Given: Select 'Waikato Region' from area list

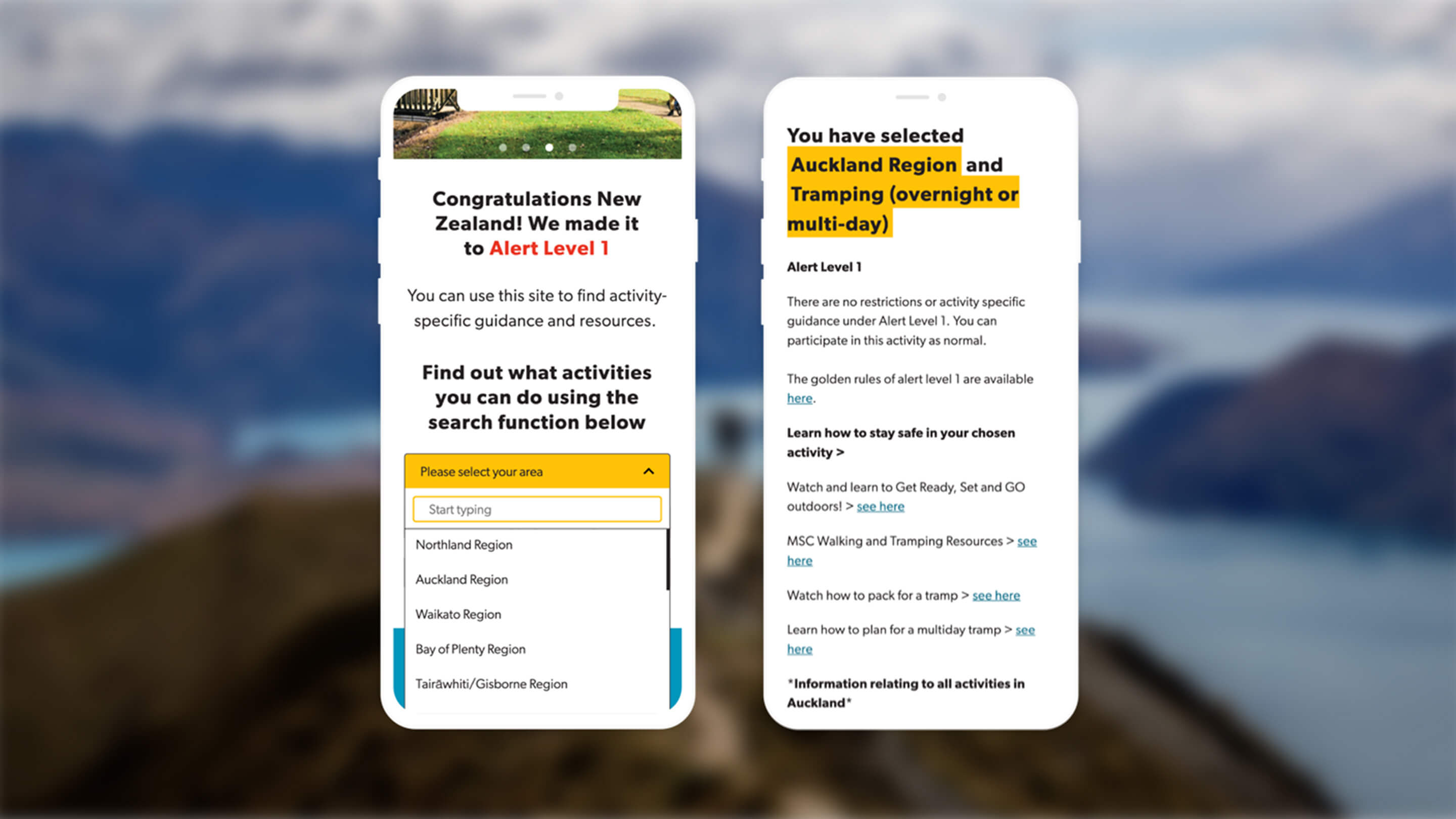Looking at the screenshot, I should [x=459, y=614].
